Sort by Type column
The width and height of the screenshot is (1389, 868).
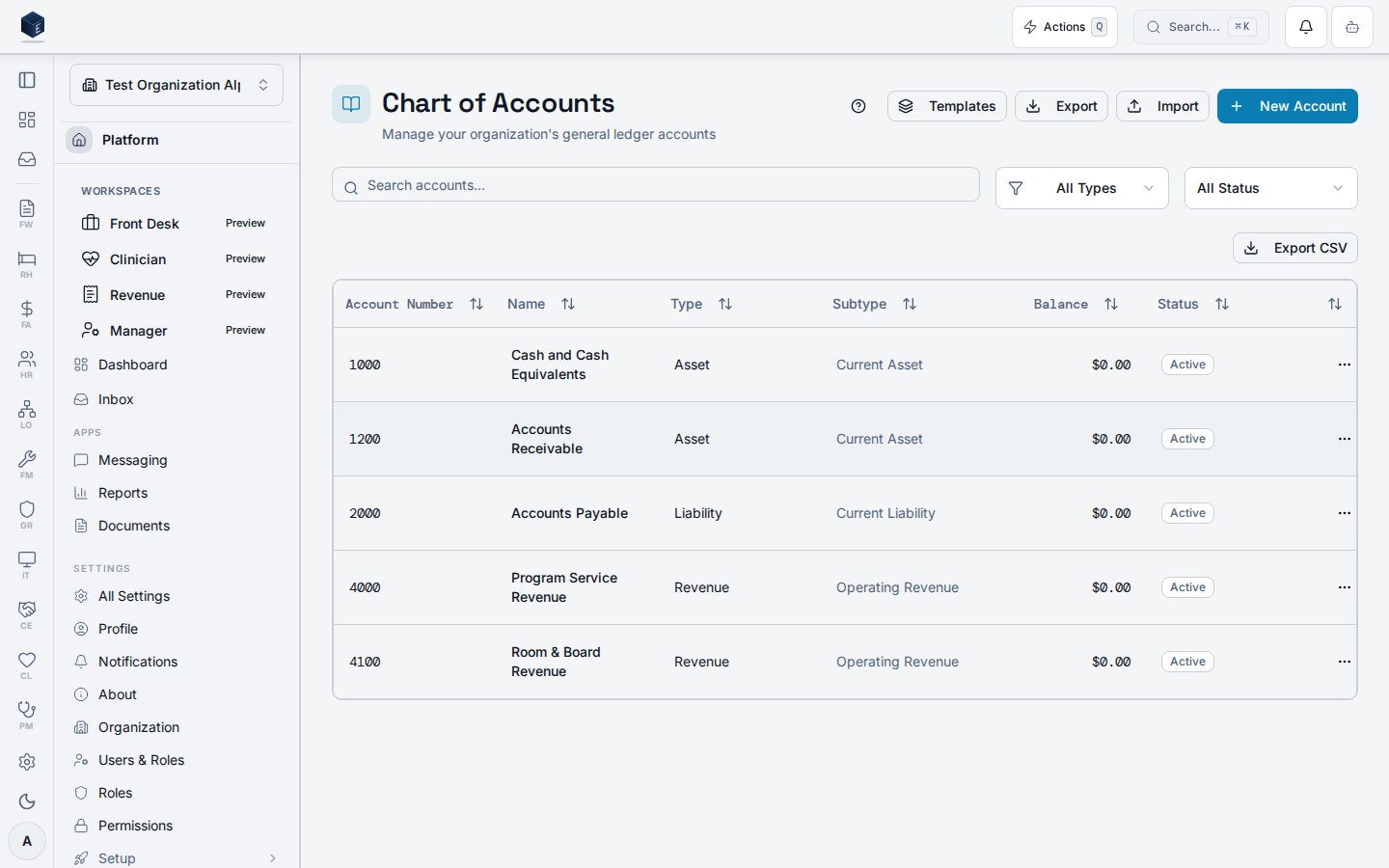pyautogui.click(x=701, y=304)
